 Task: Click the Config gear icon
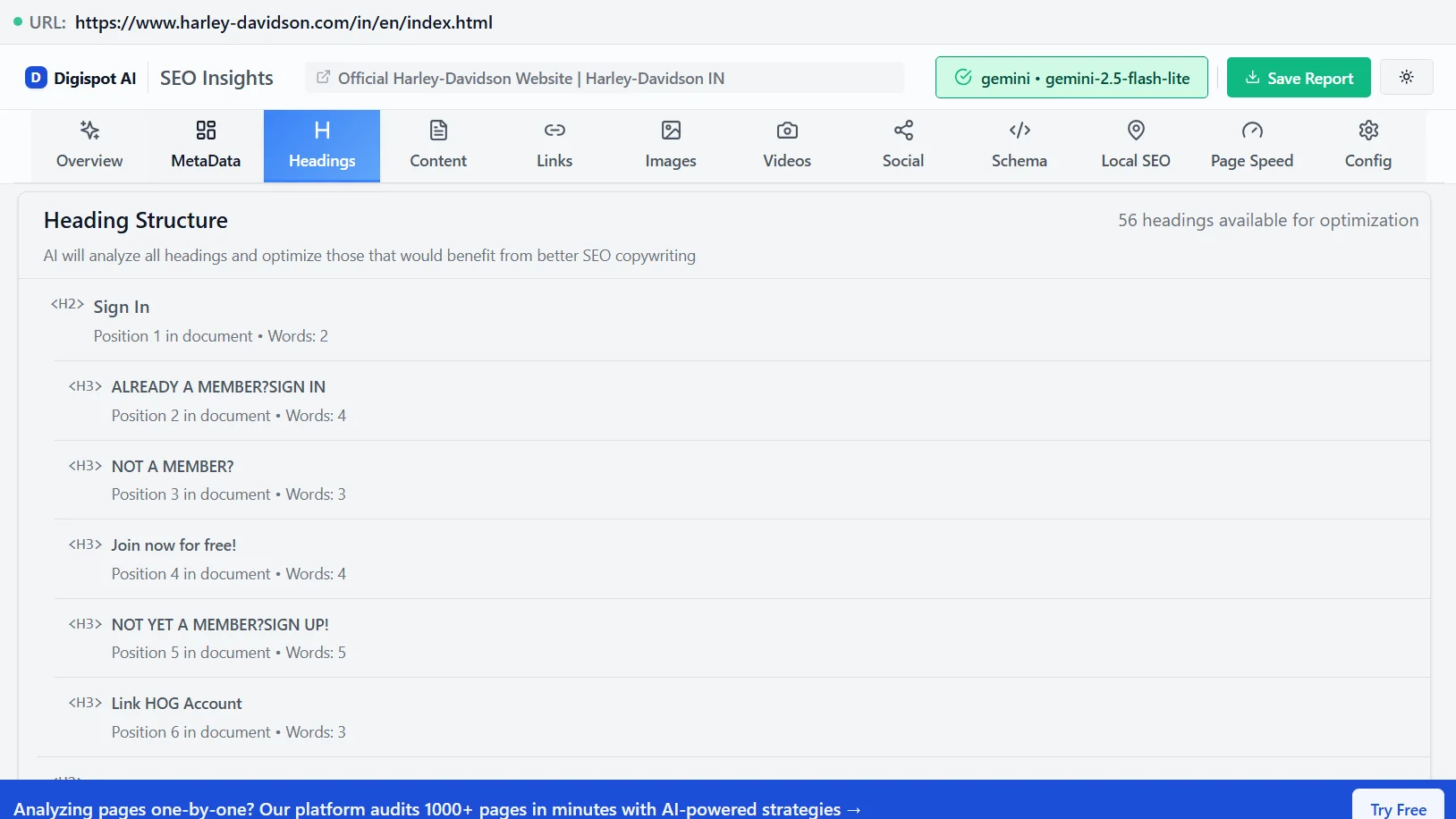pyautogui.click(x=1368, y=131)
